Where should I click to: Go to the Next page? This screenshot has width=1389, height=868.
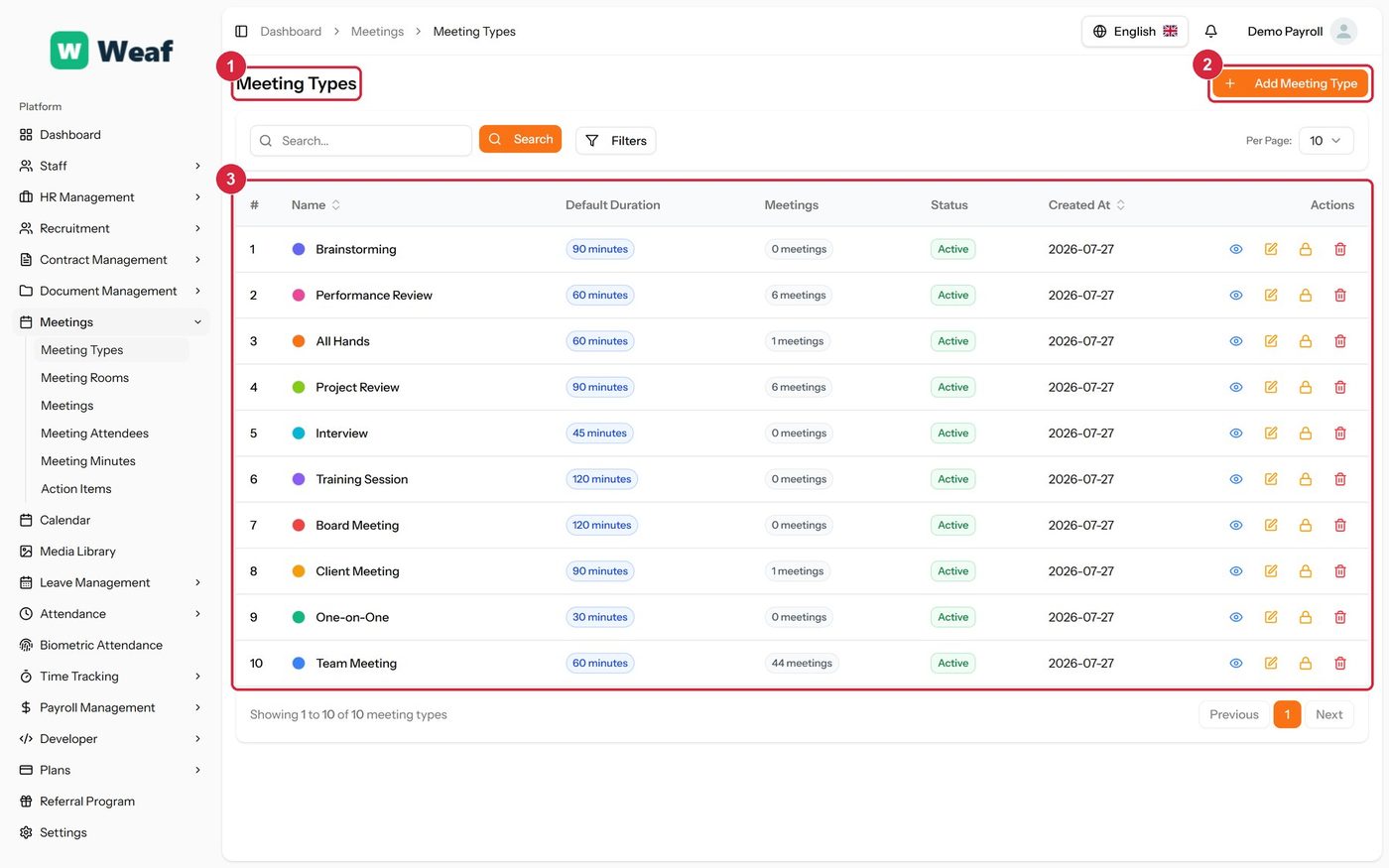point(1328,714)
